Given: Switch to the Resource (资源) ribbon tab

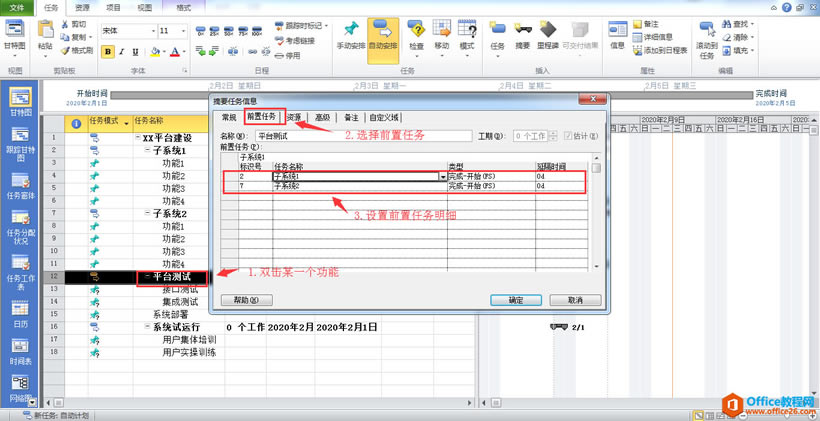Looking at the screenshot, I should tap(82, 7).
